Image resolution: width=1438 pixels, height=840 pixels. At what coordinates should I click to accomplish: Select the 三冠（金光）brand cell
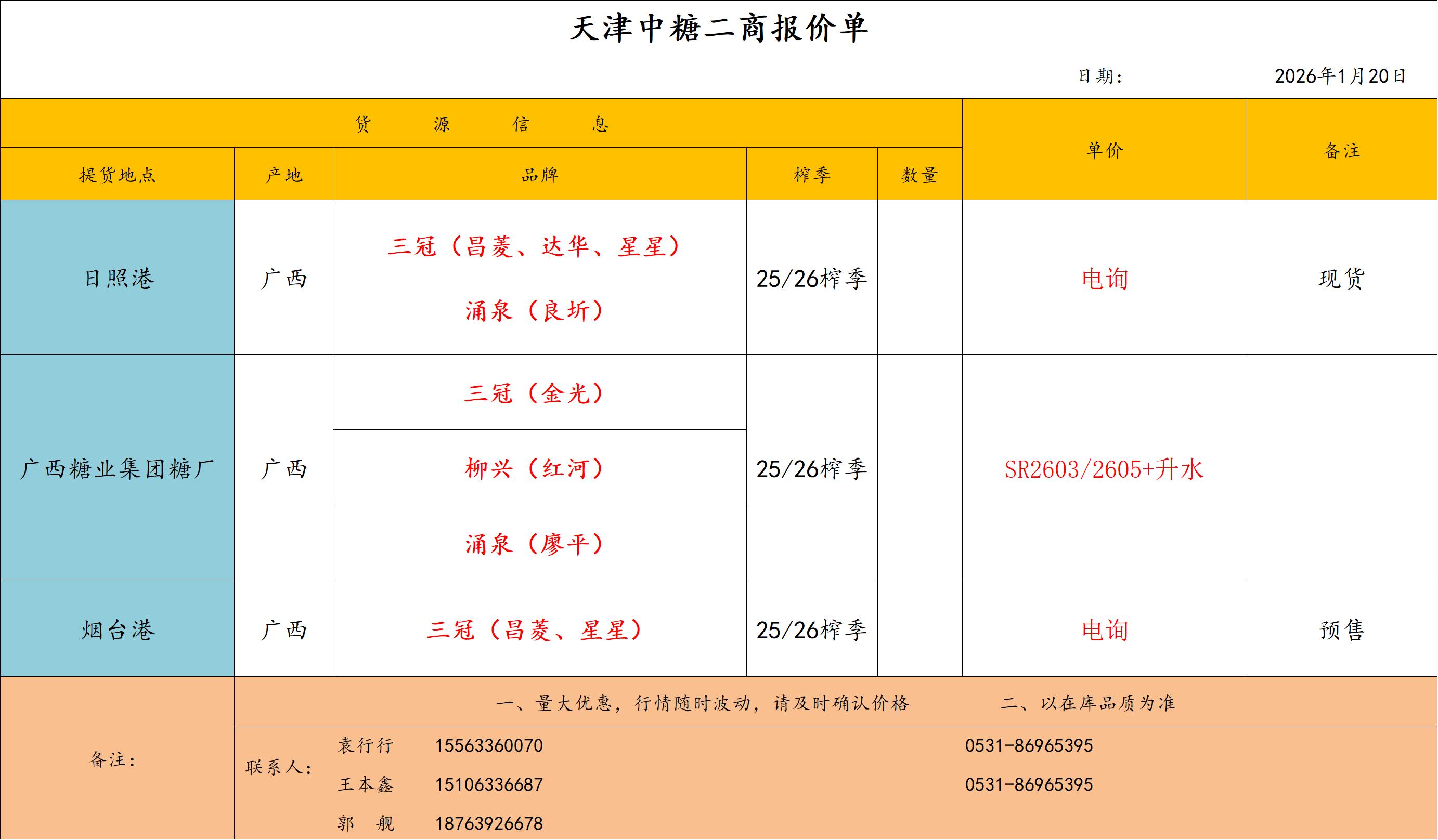[x=535, y=393]
